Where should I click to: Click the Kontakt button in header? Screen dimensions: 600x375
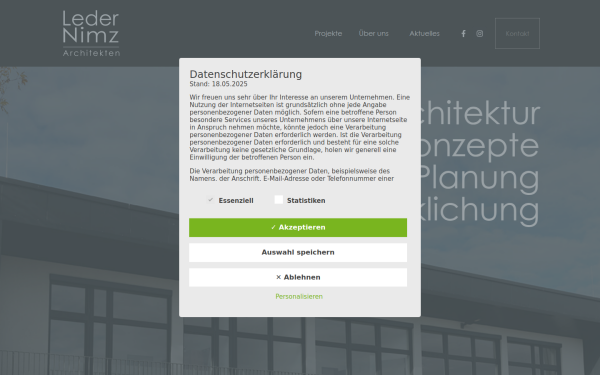pyautogui.click(x=517, y=33)
